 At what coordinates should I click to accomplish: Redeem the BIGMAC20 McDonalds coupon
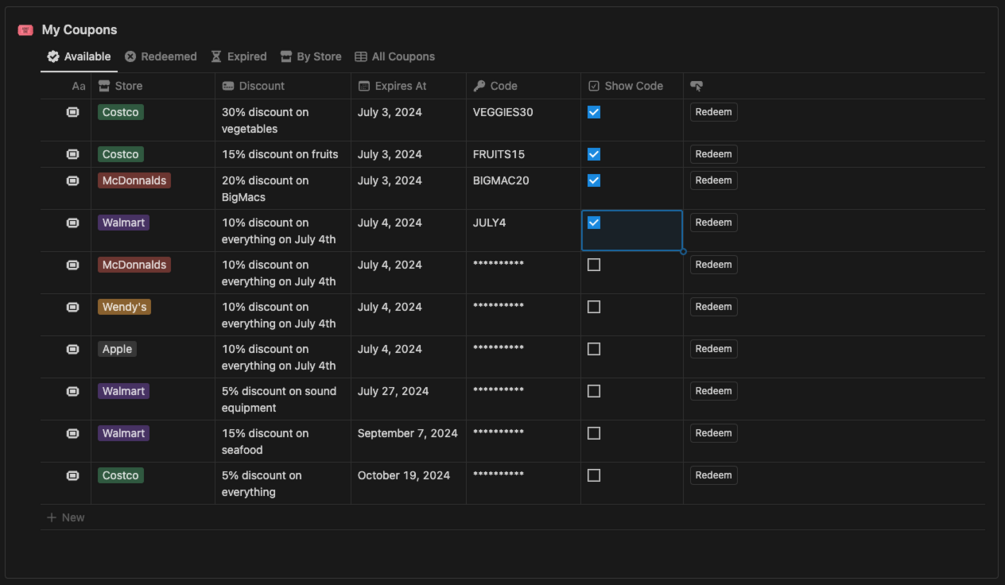pyautogui.click(x=713, y=181)
